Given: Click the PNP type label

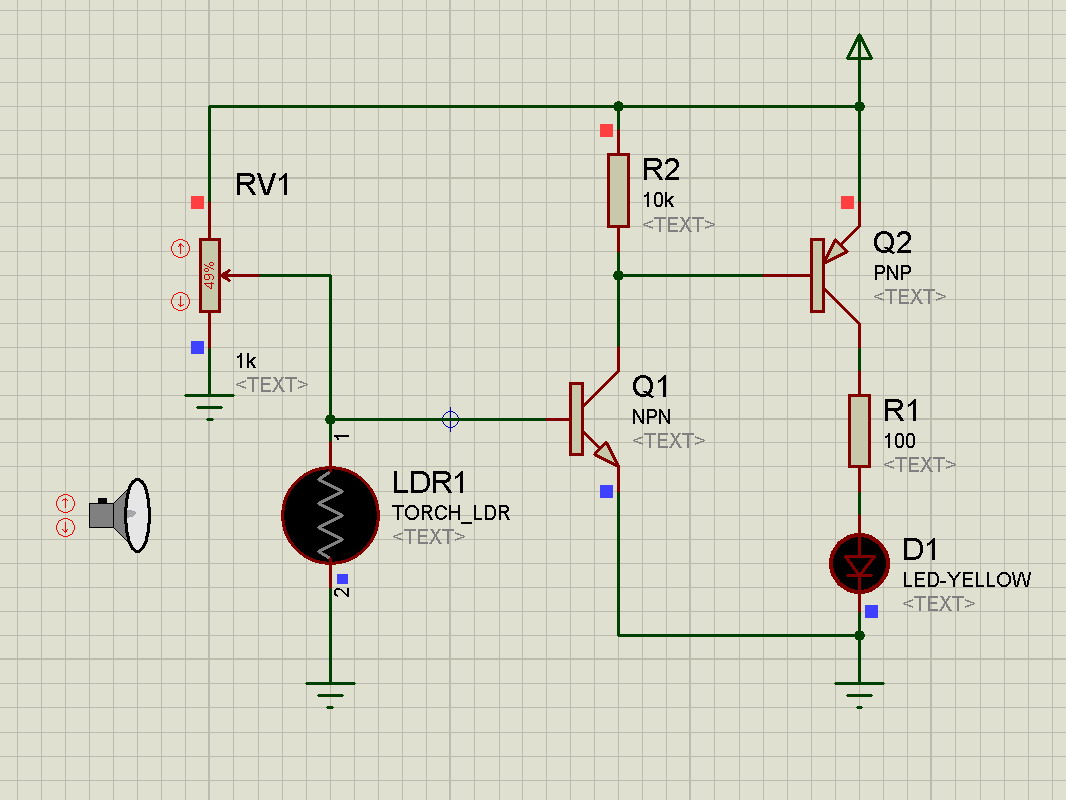Looking at the screenshot, I should pos(892,273).
